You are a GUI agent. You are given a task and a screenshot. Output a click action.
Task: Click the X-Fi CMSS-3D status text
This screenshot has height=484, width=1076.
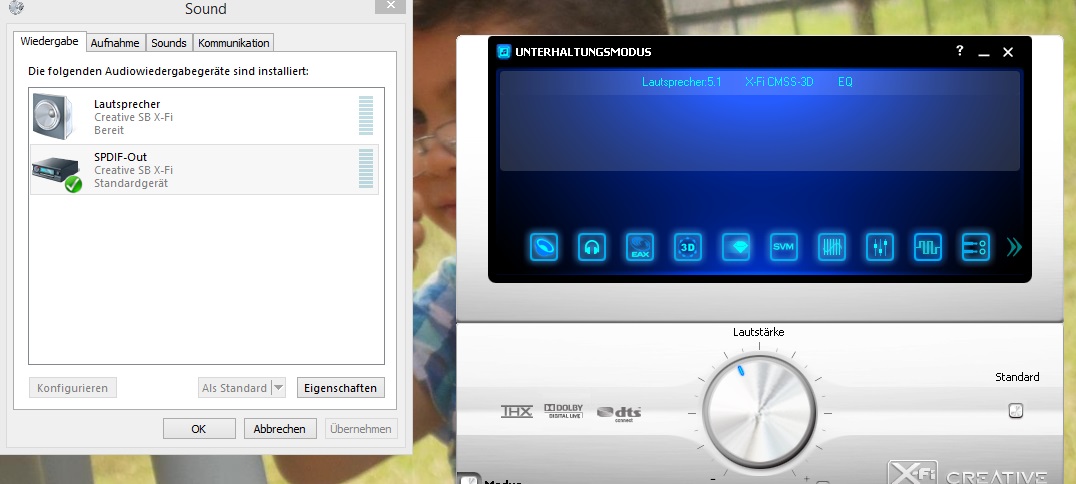[x=779, y=82]
